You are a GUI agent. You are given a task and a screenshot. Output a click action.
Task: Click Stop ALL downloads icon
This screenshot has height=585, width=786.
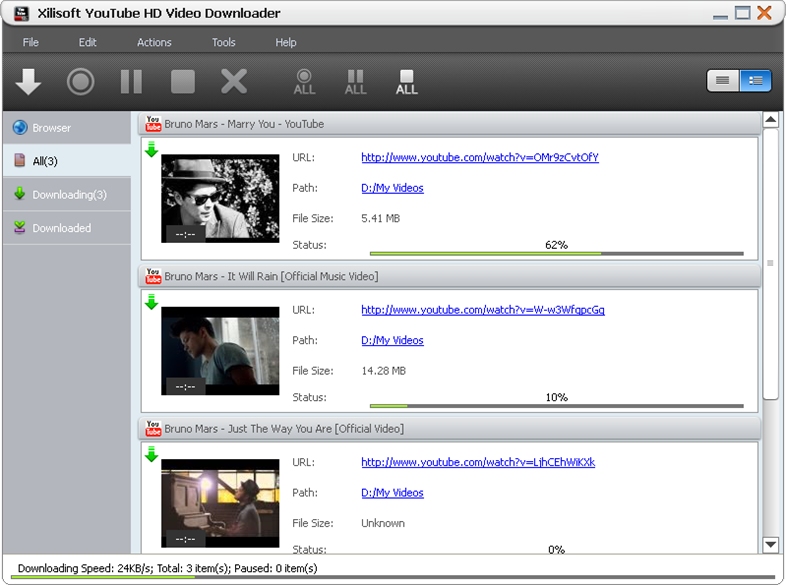(x=407, y=82)
